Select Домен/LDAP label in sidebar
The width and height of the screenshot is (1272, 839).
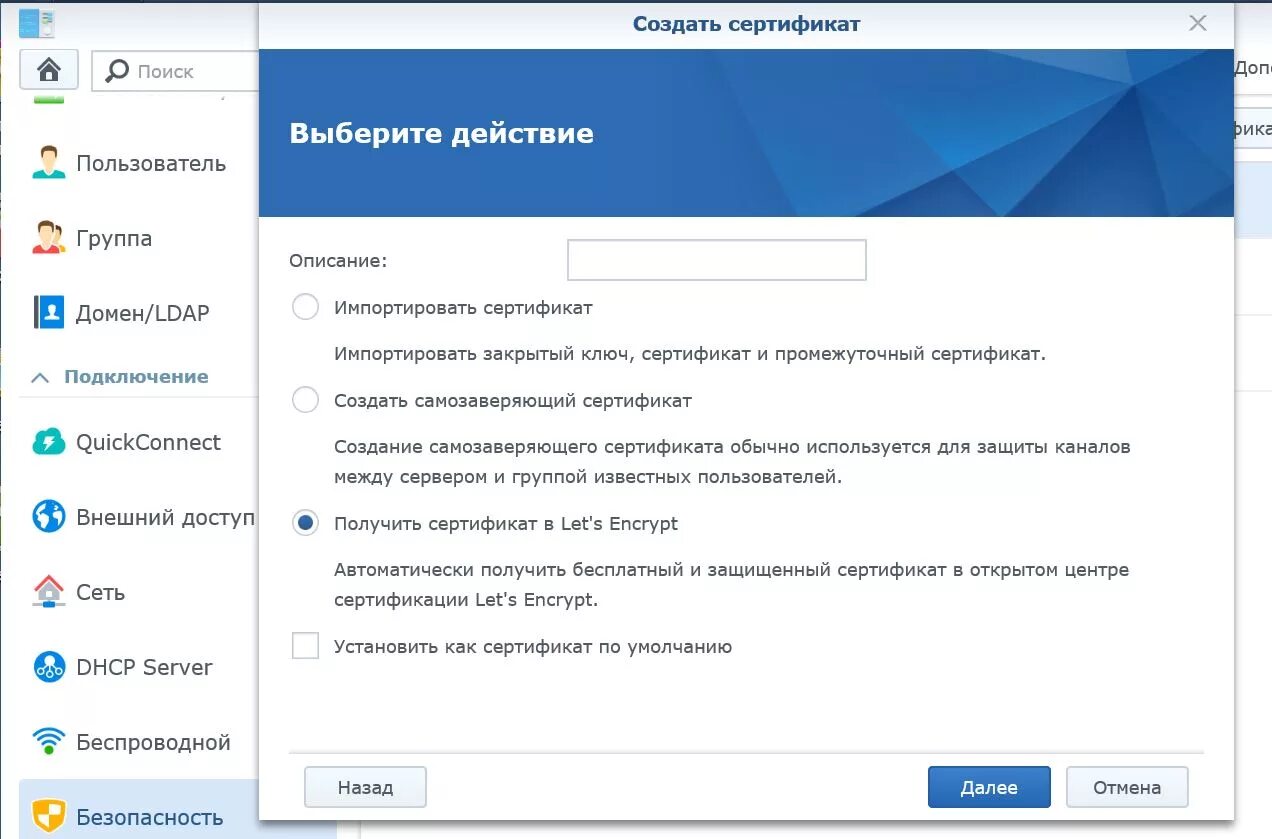pyautogui.click(x=143, y=313)
